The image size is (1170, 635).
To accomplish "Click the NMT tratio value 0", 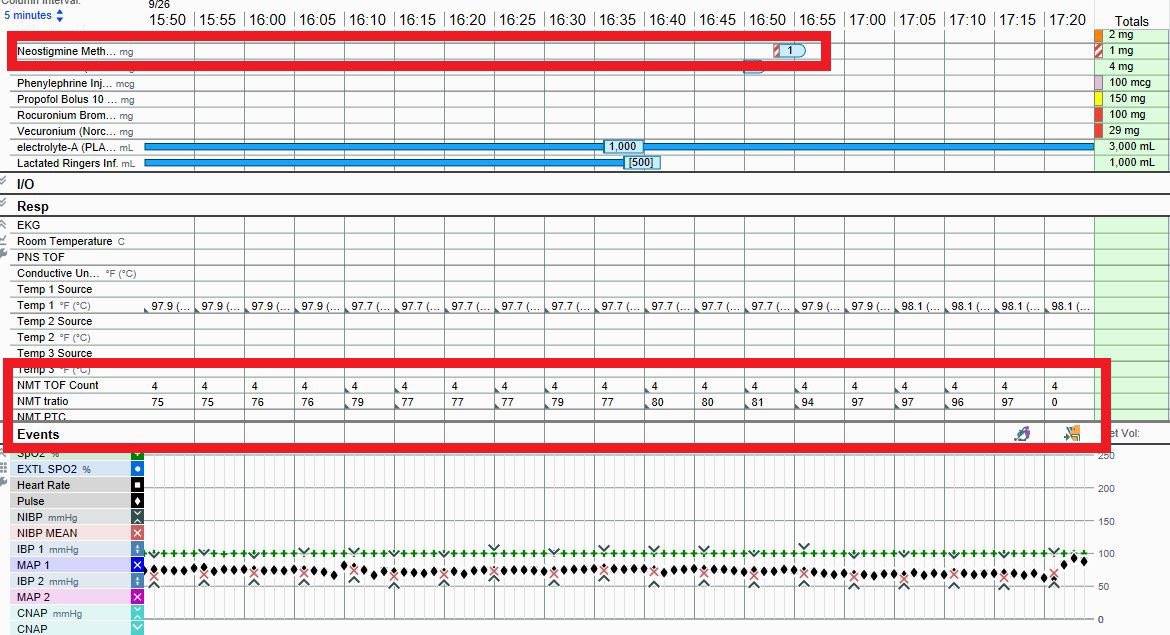I will [1054, 402].
